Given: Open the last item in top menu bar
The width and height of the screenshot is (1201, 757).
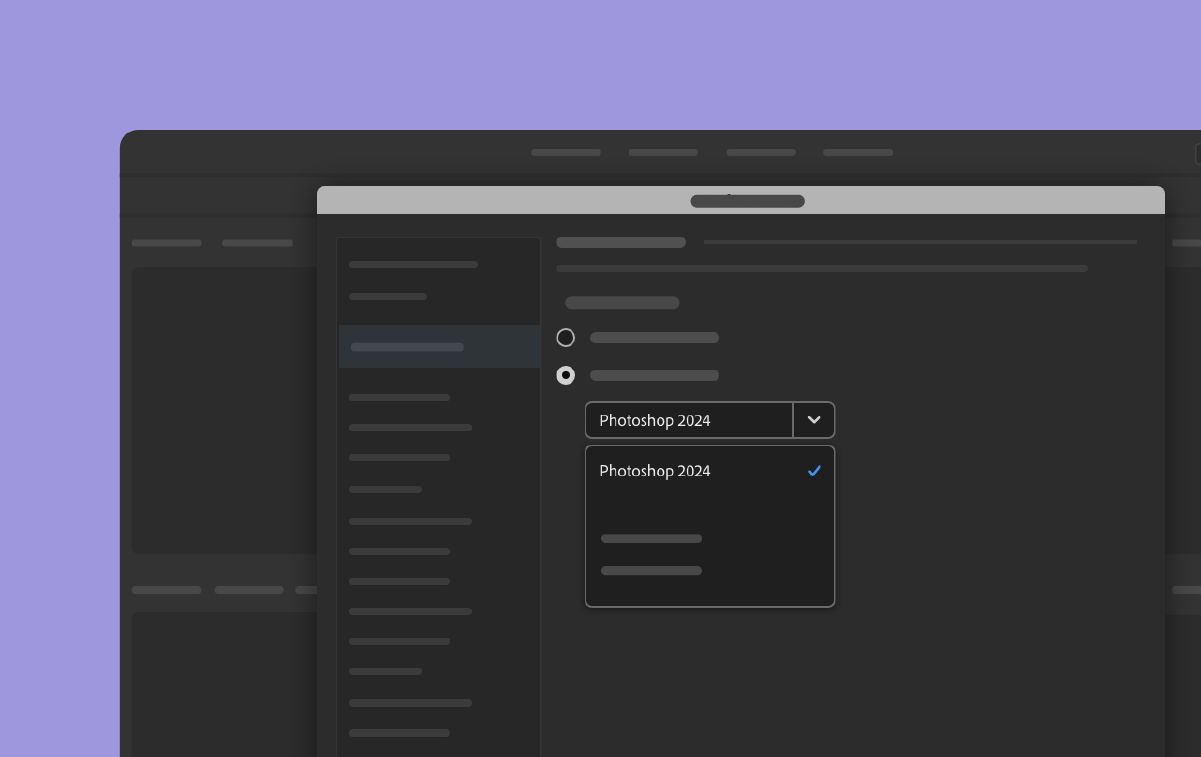Looking at the screenshot, I should (858, 153).
